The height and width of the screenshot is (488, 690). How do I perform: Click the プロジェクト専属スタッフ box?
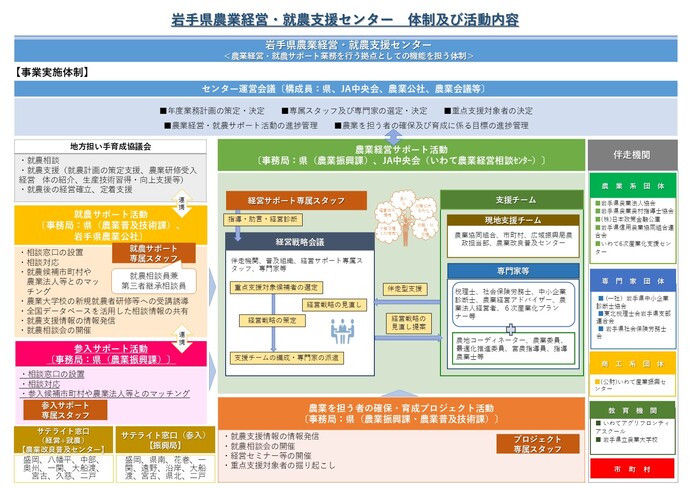coord(538,444)
